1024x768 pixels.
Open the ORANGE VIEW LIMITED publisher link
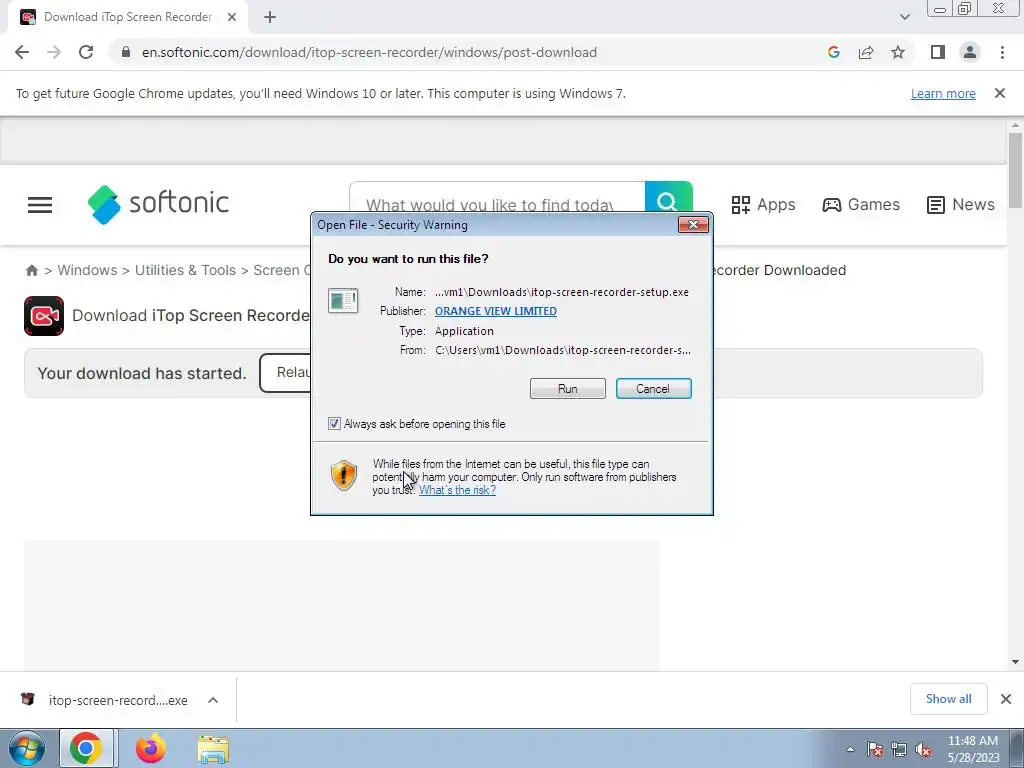pyautogui.click(x=496, y=311)
